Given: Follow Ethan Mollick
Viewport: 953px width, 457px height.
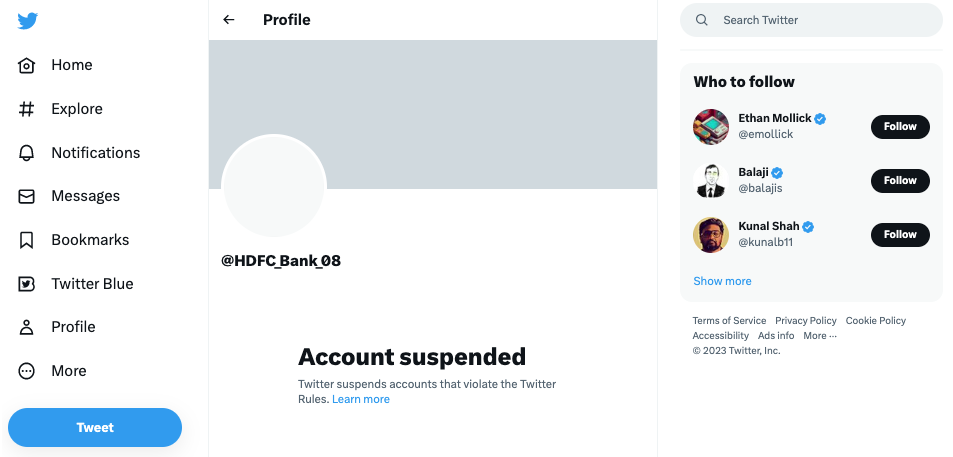Looking at the screenshot, I should tap(900, 127).
